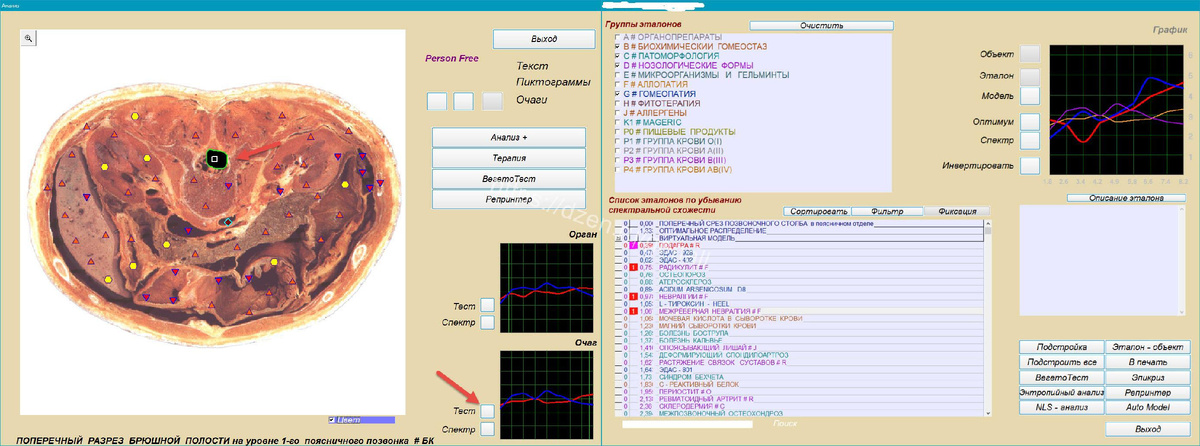Viewport: 1200px width, 446px height.
Task: Click the NLS - анализ button
Action: pos(1062,409)
